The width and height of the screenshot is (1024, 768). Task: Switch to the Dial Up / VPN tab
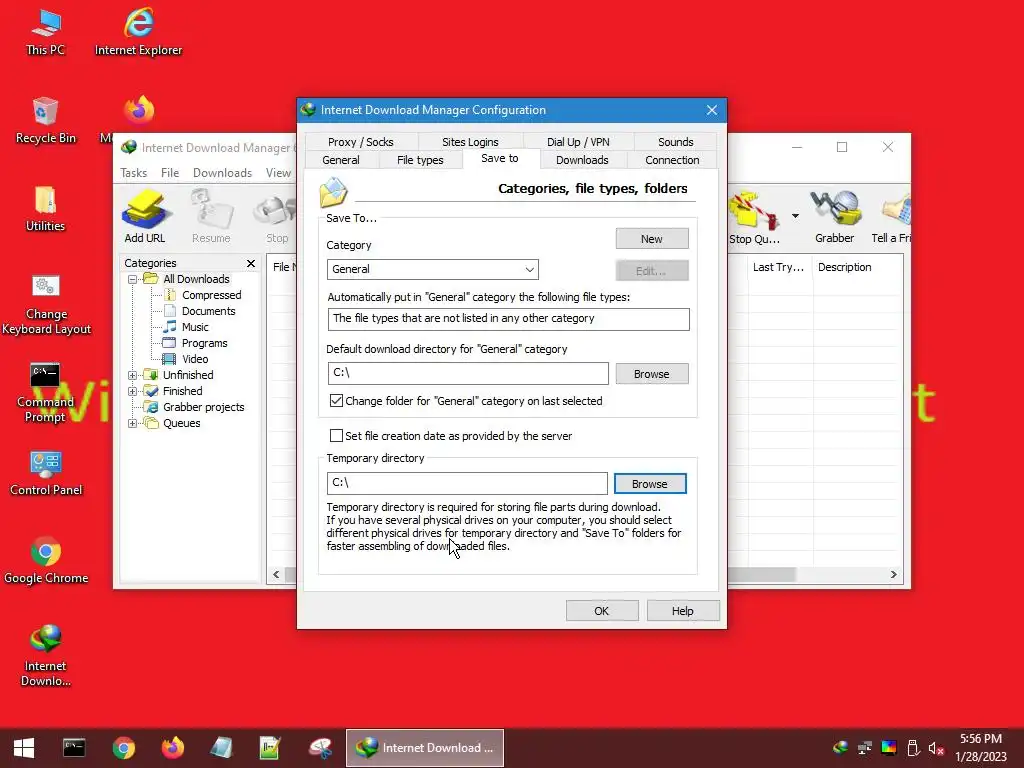click(578, 142)
